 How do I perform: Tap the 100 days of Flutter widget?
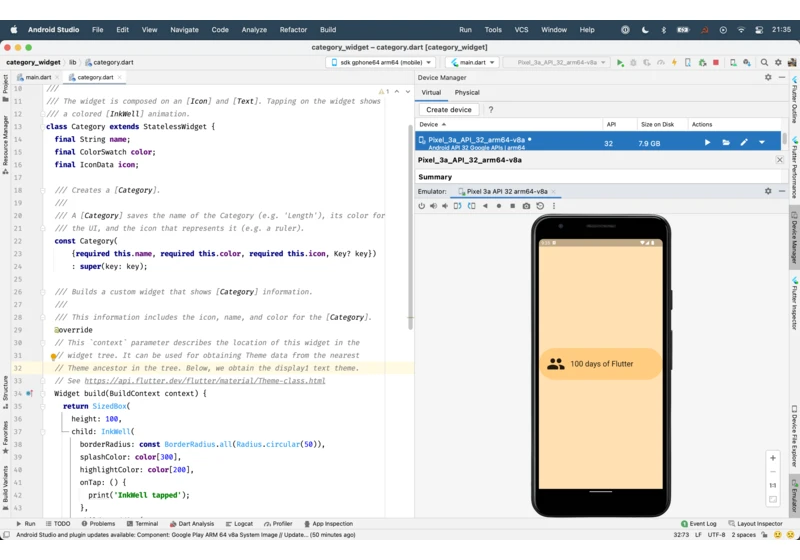[x=601, y=364]
